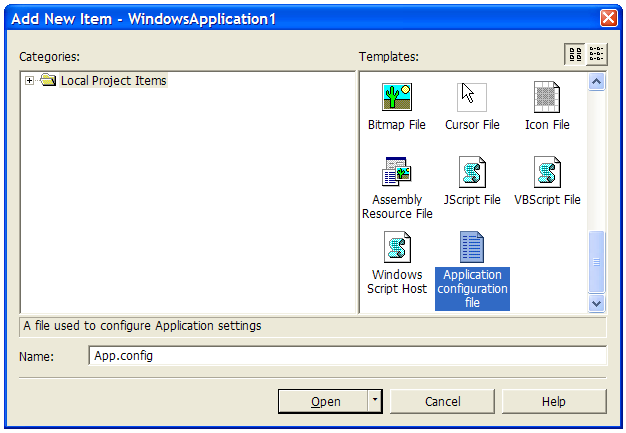The width and height of the screenshot is (626, 433).
Task: Select the Bitmap File template icon
Action: [396, 98]
